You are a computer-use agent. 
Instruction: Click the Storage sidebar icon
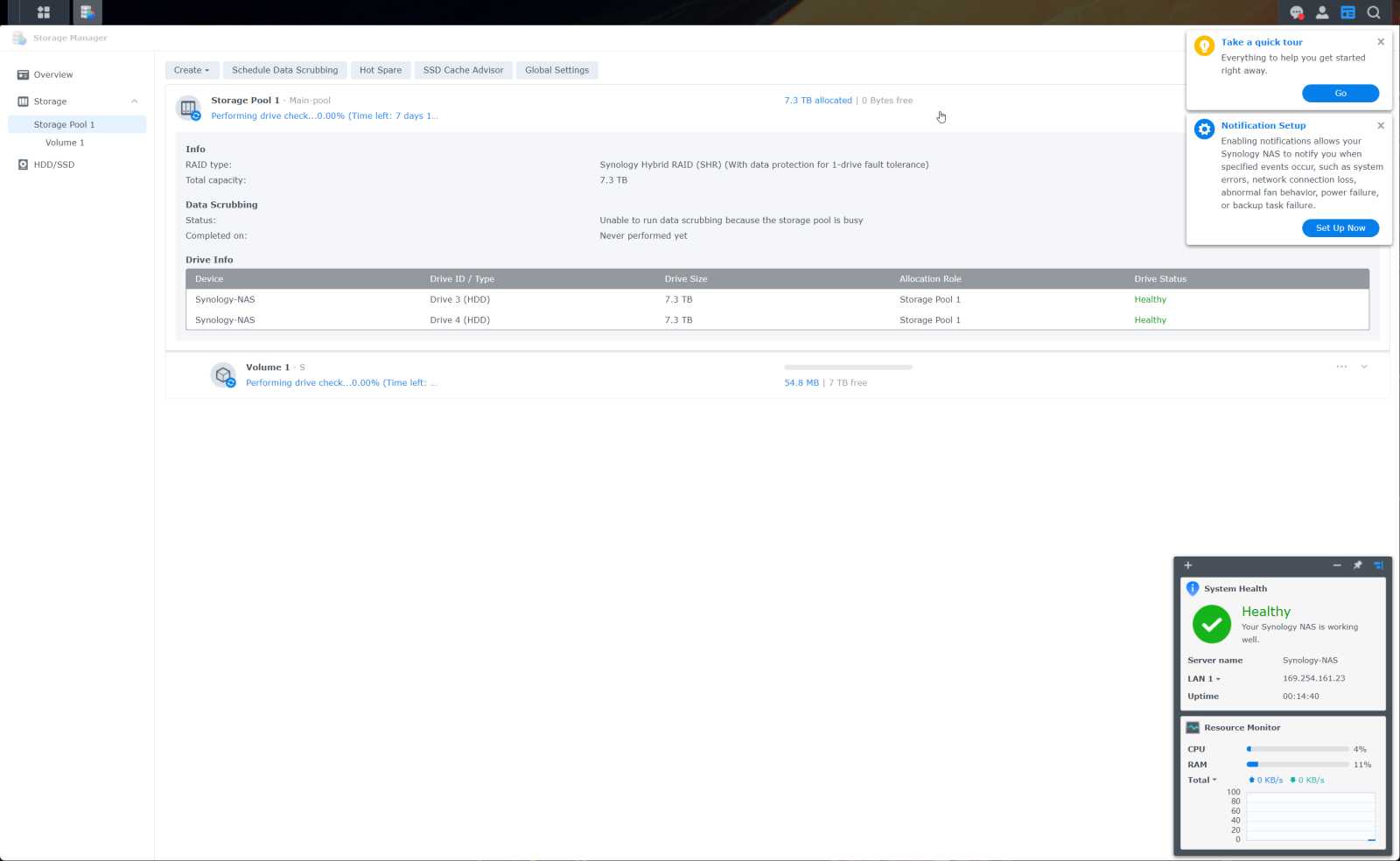coord(23,101)
